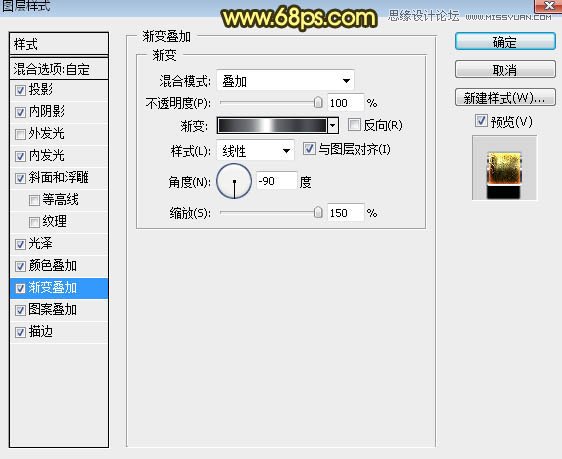Toggle the 内发光 checkbox

coord(20,156)
